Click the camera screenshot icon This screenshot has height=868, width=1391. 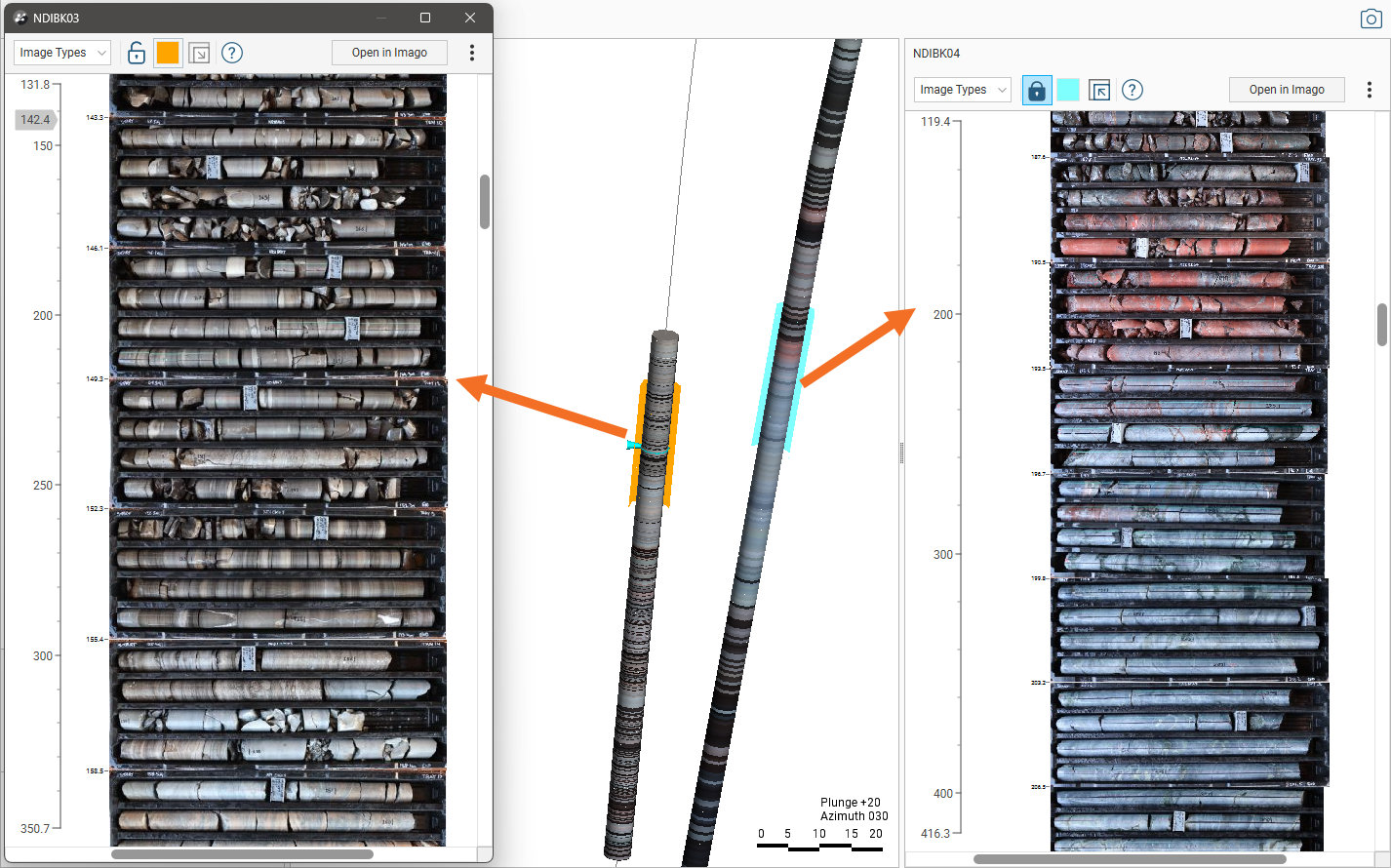(x=1371, y=19)
